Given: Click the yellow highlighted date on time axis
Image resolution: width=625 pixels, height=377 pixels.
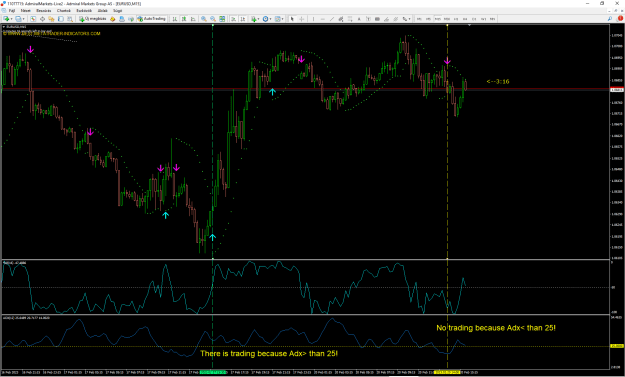Looking at the screenshot, I should click(447, 373).
